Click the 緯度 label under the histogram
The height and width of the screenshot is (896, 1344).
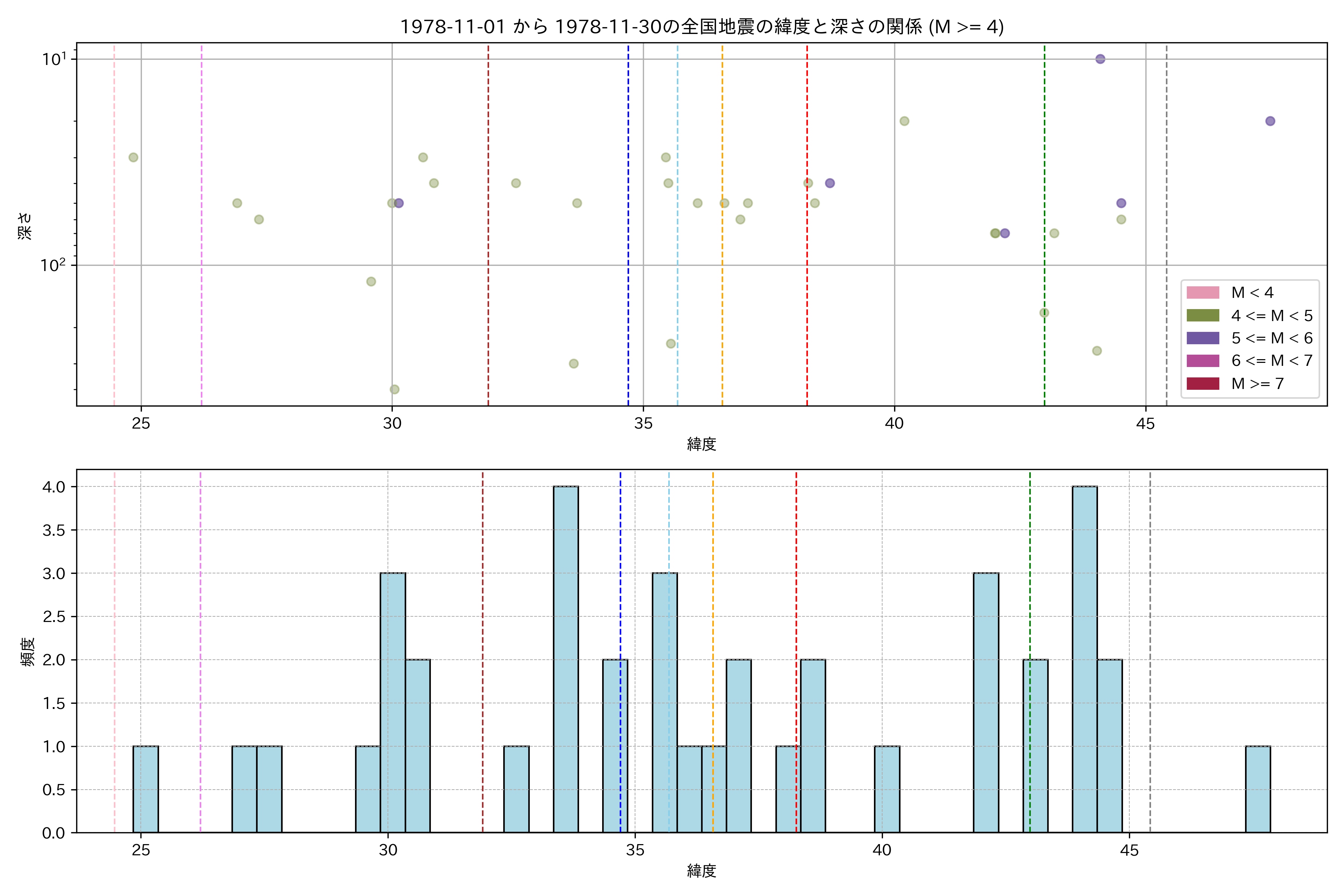[x=701, y=871]
